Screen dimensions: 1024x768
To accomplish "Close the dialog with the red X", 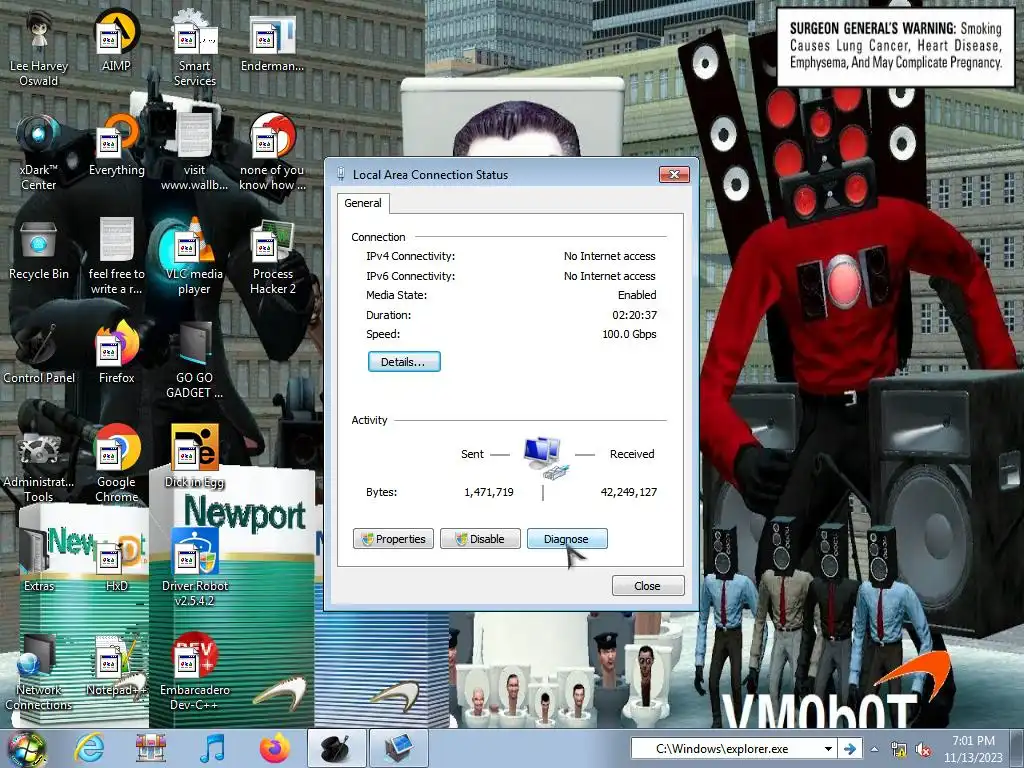I will [x=675, y=174].
